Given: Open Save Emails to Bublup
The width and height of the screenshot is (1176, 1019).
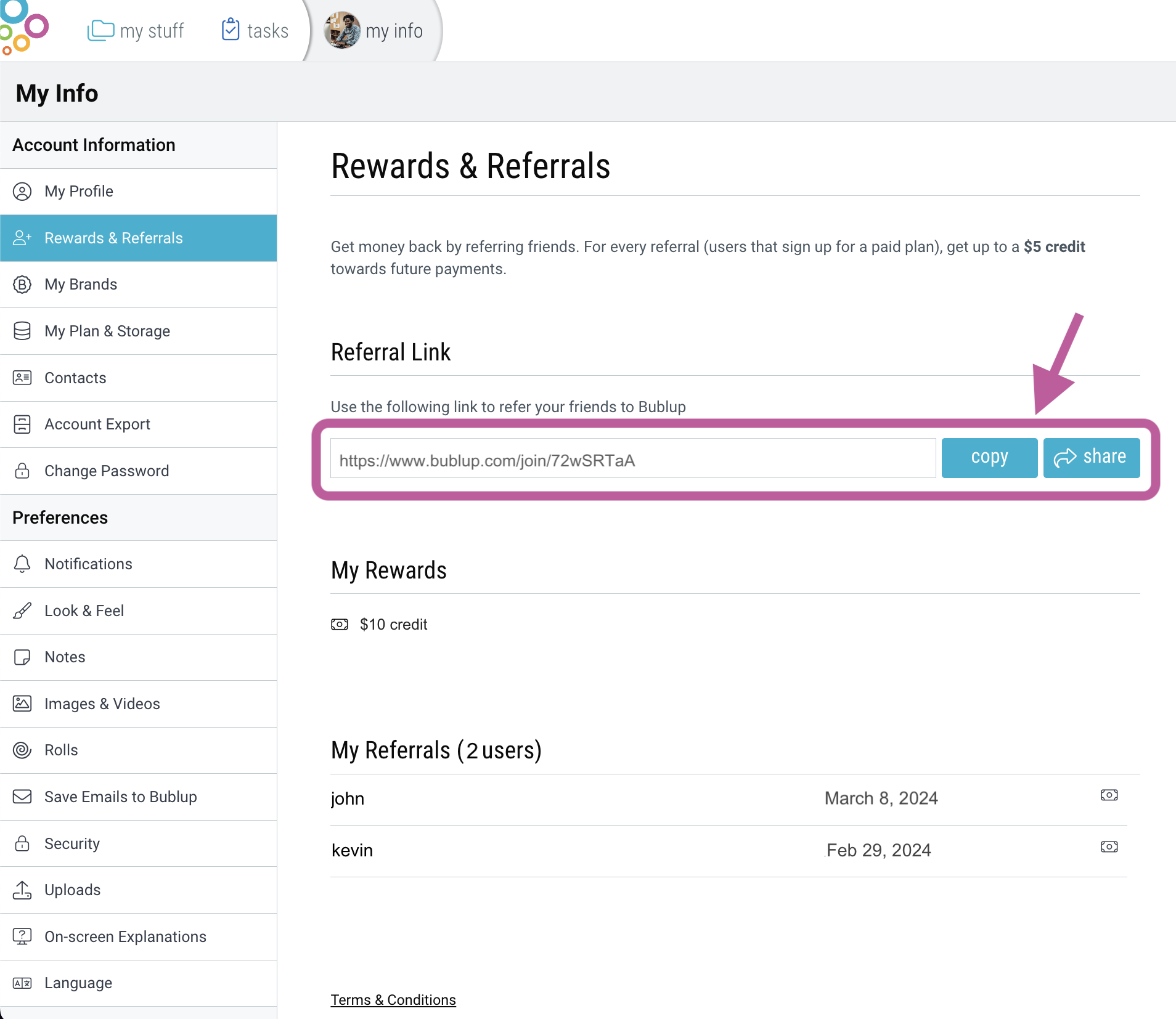Looking at the screenshot, I should click(138, 797).
